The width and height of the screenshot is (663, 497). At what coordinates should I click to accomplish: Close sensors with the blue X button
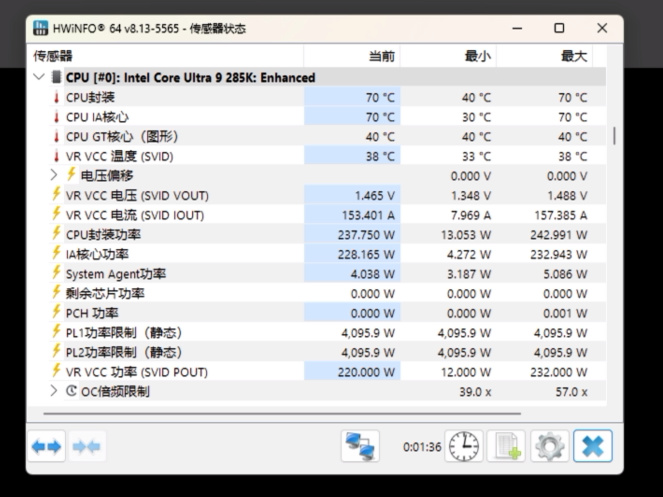(x=592, y=446)
